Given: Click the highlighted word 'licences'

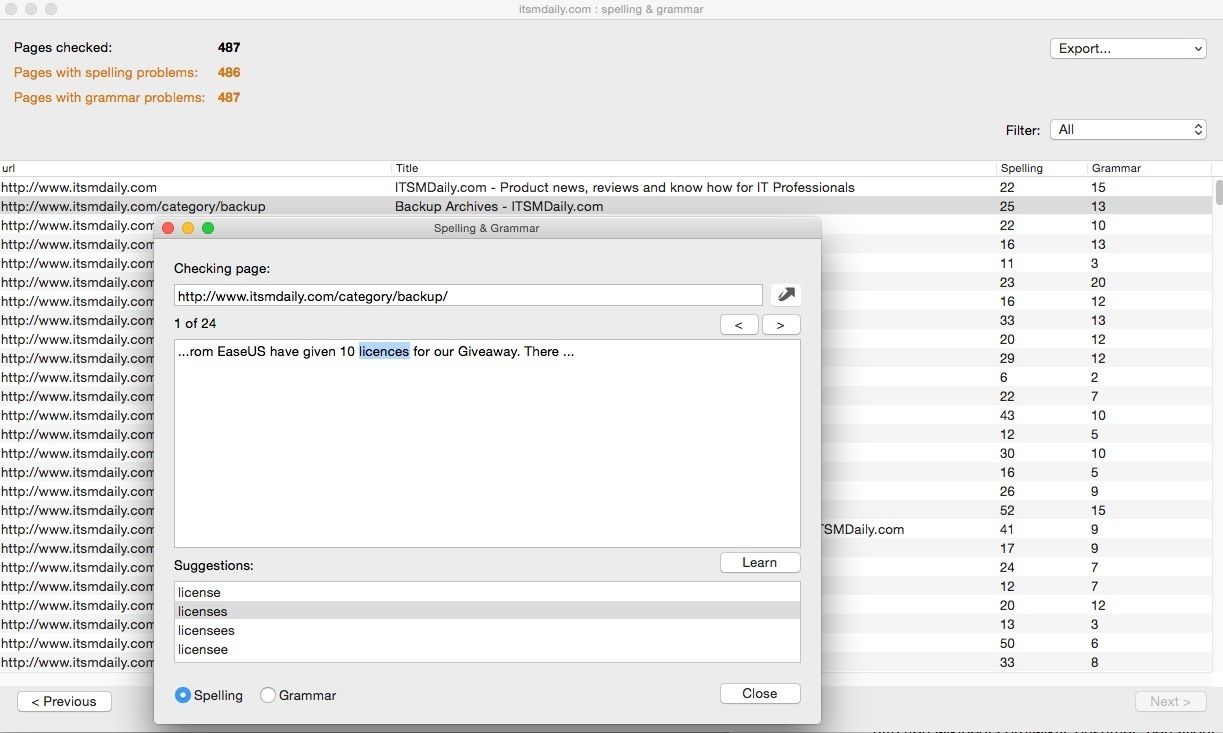Looking at the screenshot, I should 384,352.
